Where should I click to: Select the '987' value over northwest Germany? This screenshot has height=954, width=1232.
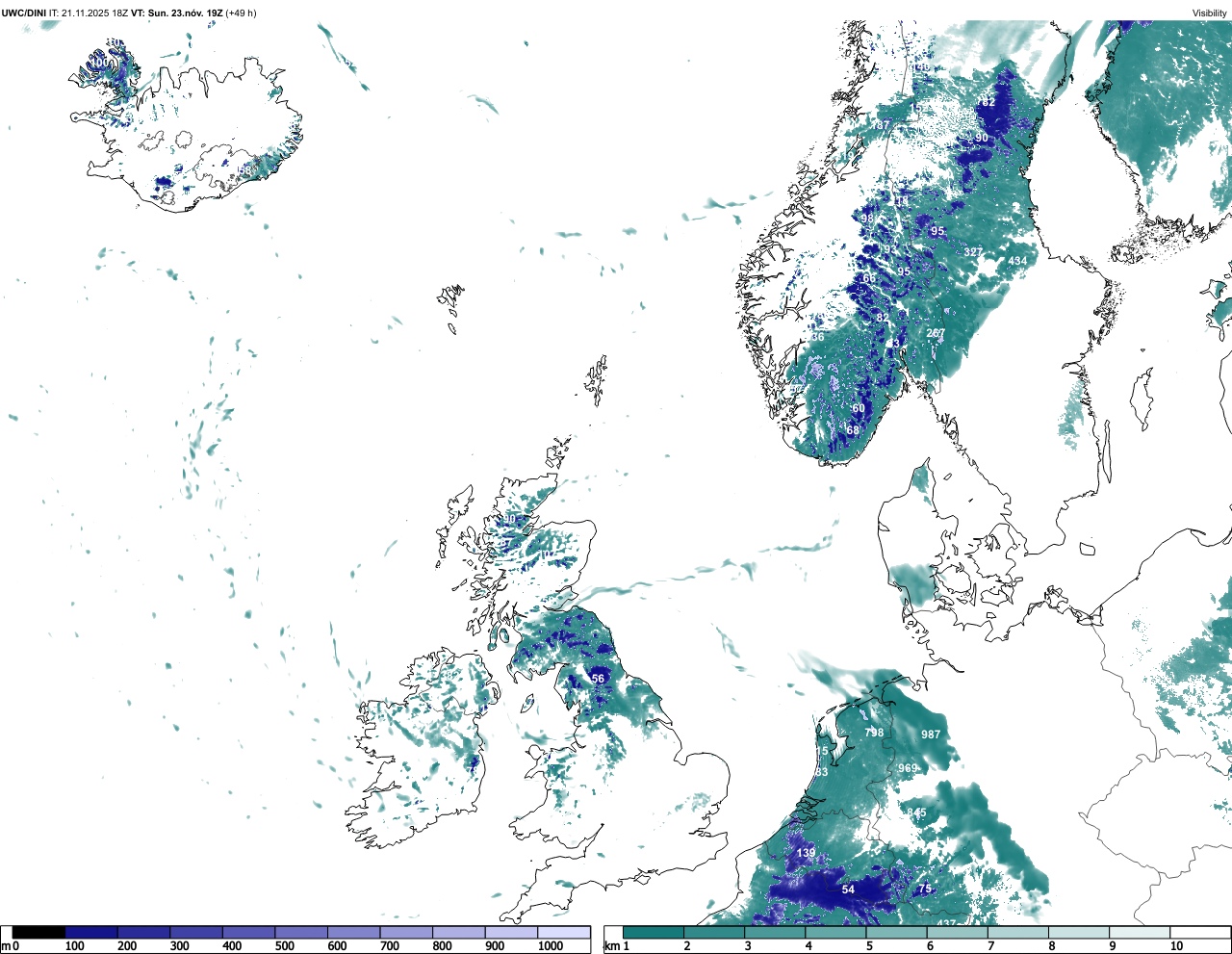click(x=931, y=735)
